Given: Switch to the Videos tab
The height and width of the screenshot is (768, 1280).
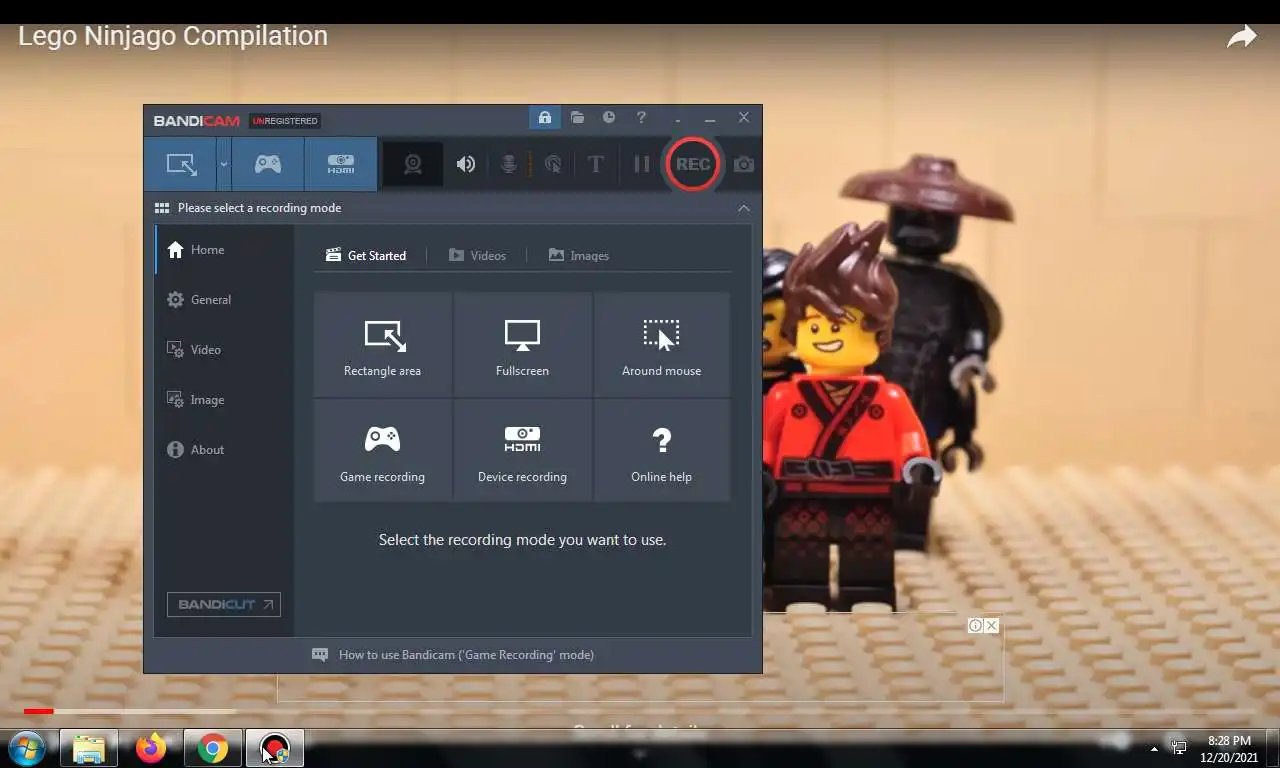Looking at the screenshot, I should [477, 256].
